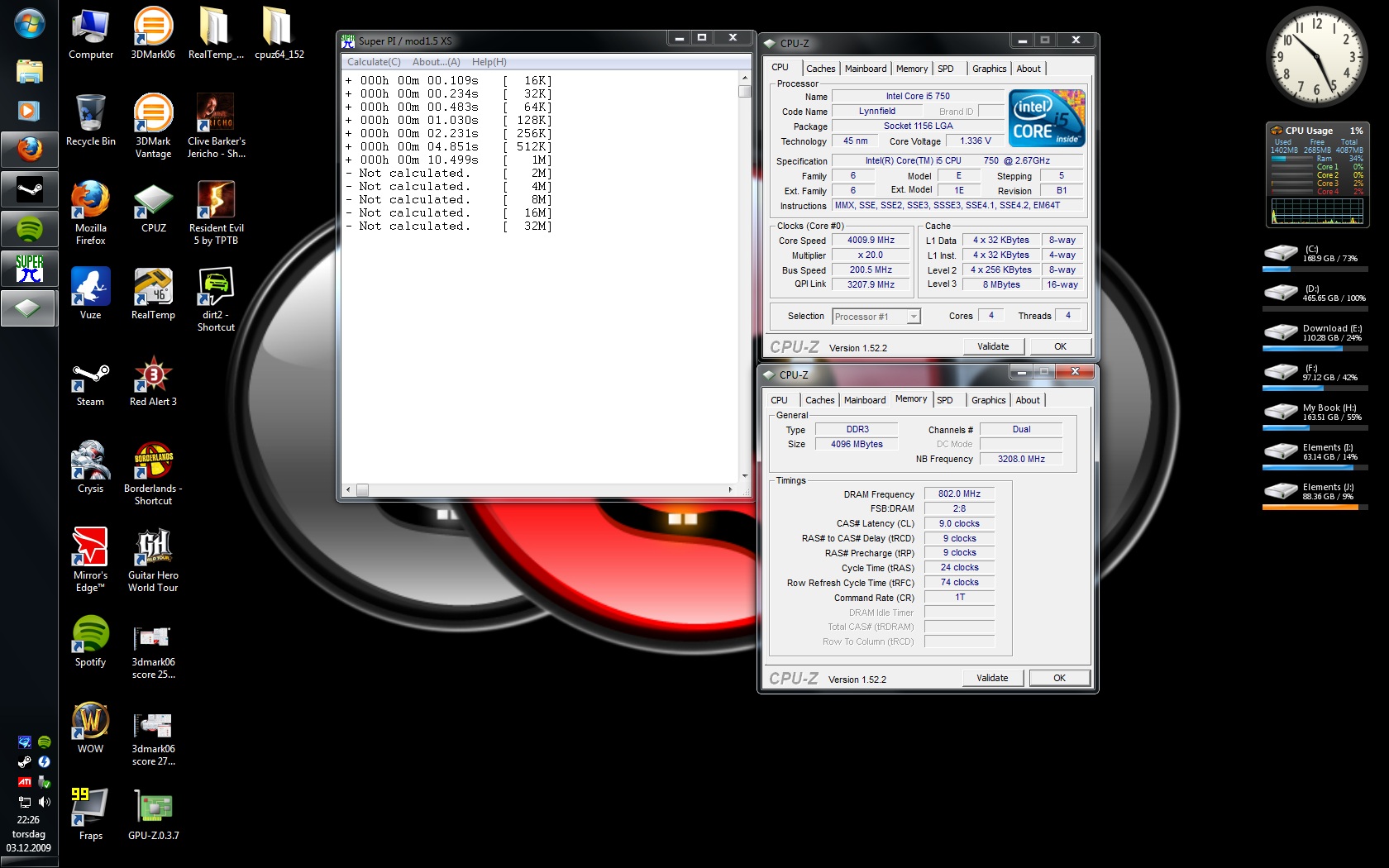The width and height of the screenshot is (1389, 868).
Task: Click the DRAM Frequency 802.0 MHz field
Action: (x=959, y=494)
